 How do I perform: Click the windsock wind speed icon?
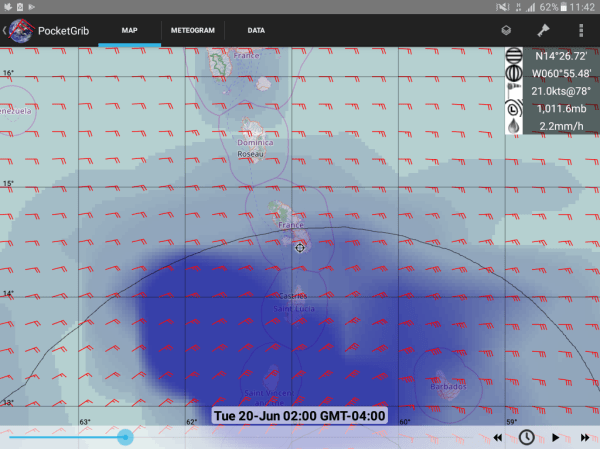pyautogui.click(x=513, y=91)
